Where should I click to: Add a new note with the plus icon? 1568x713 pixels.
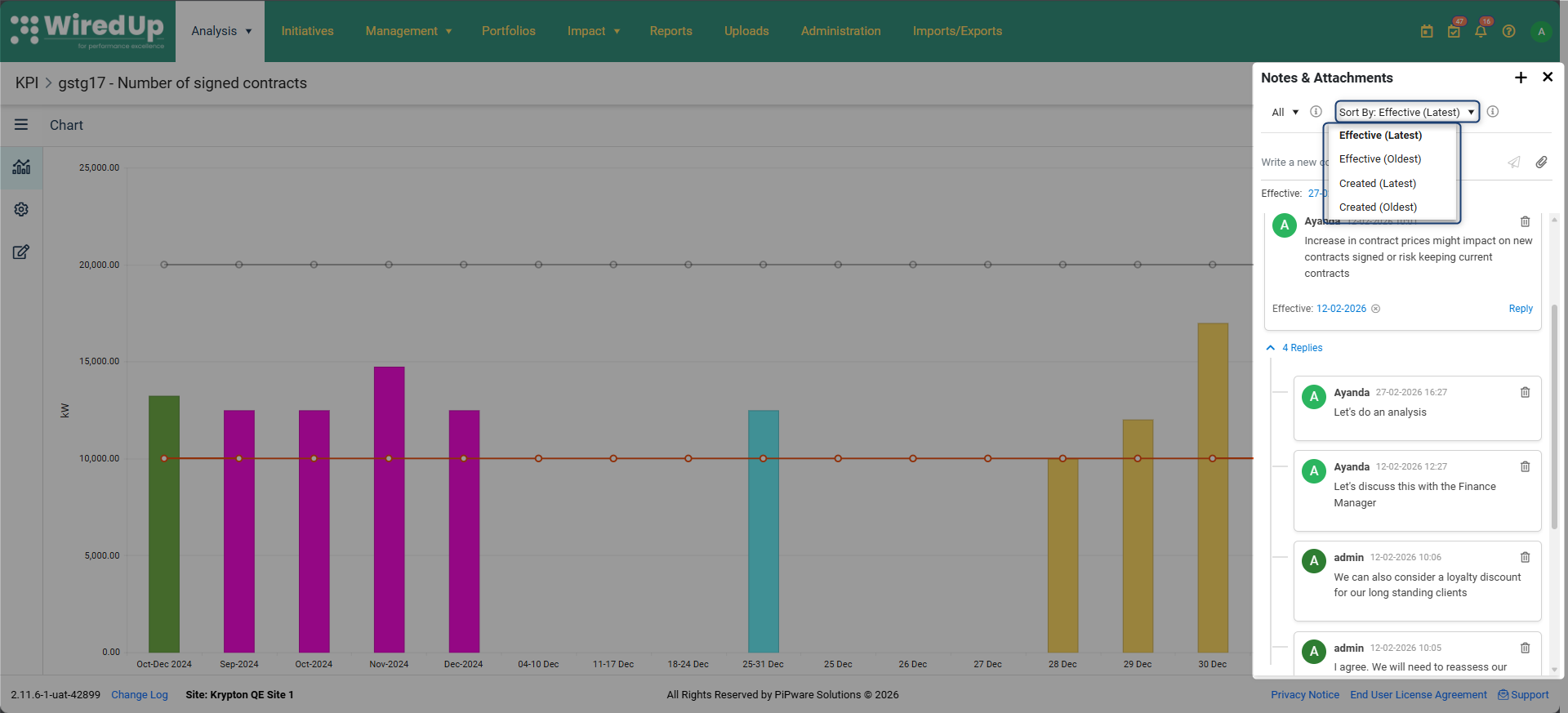pos(1521,78)
